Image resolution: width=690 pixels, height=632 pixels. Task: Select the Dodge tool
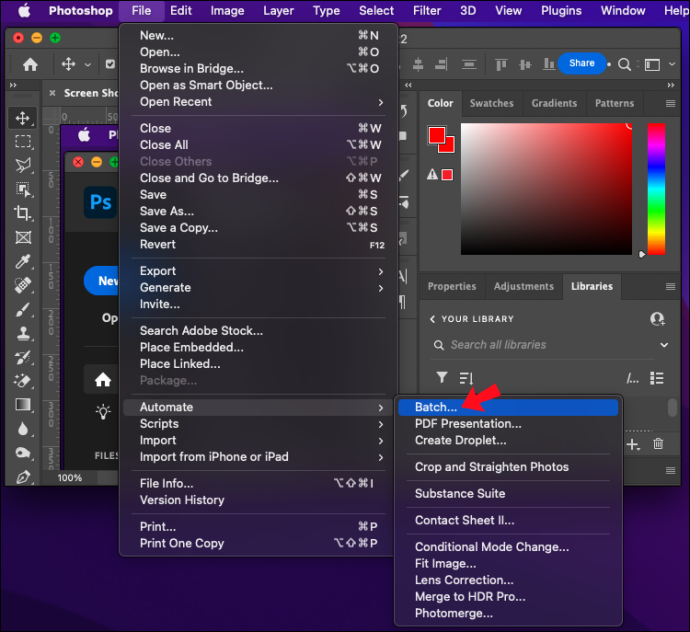(23, 452)
